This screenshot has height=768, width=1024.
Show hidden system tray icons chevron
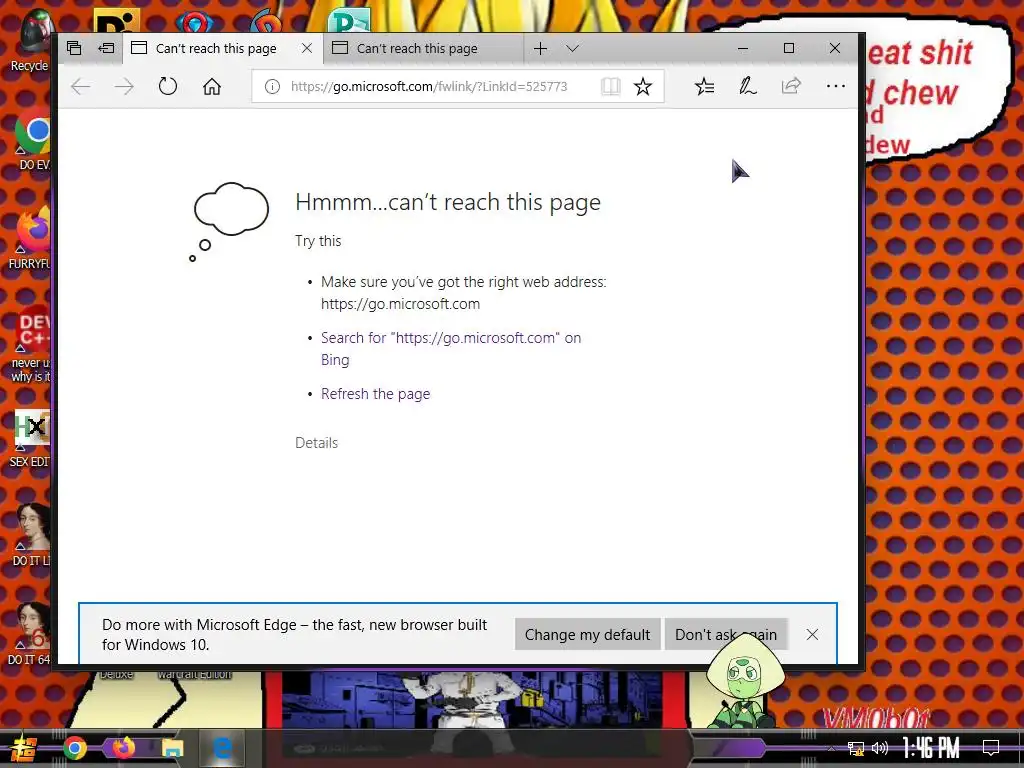[x=831, y=748]
